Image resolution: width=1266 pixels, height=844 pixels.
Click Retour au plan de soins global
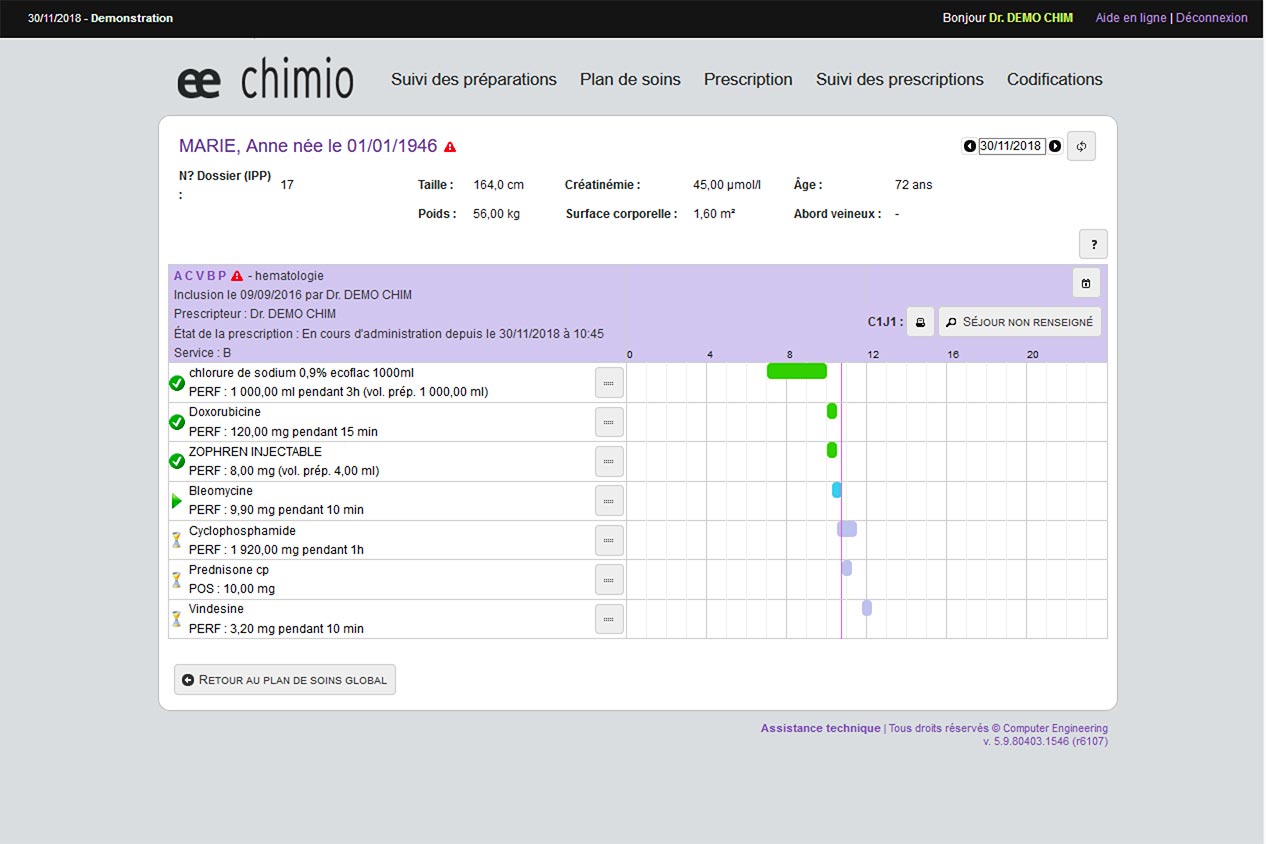[x=285, y=680]
